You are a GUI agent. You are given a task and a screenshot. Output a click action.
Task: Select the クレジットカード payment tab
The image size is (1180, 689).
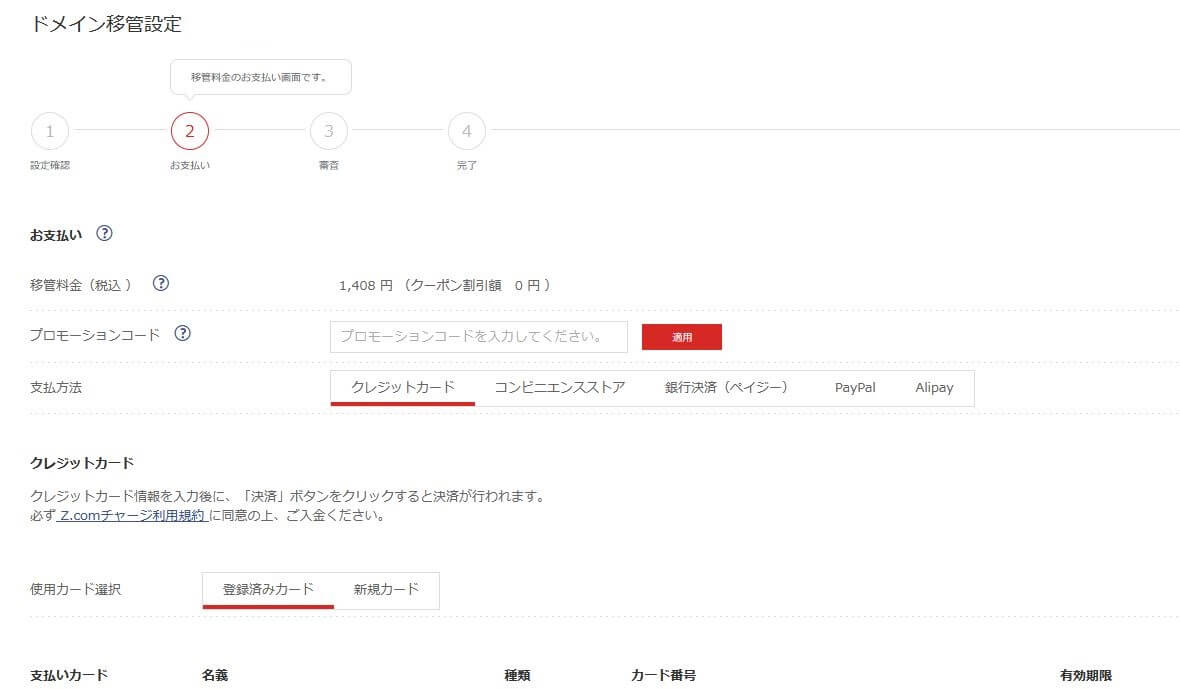pyautogui.click(x=403, y=388)
